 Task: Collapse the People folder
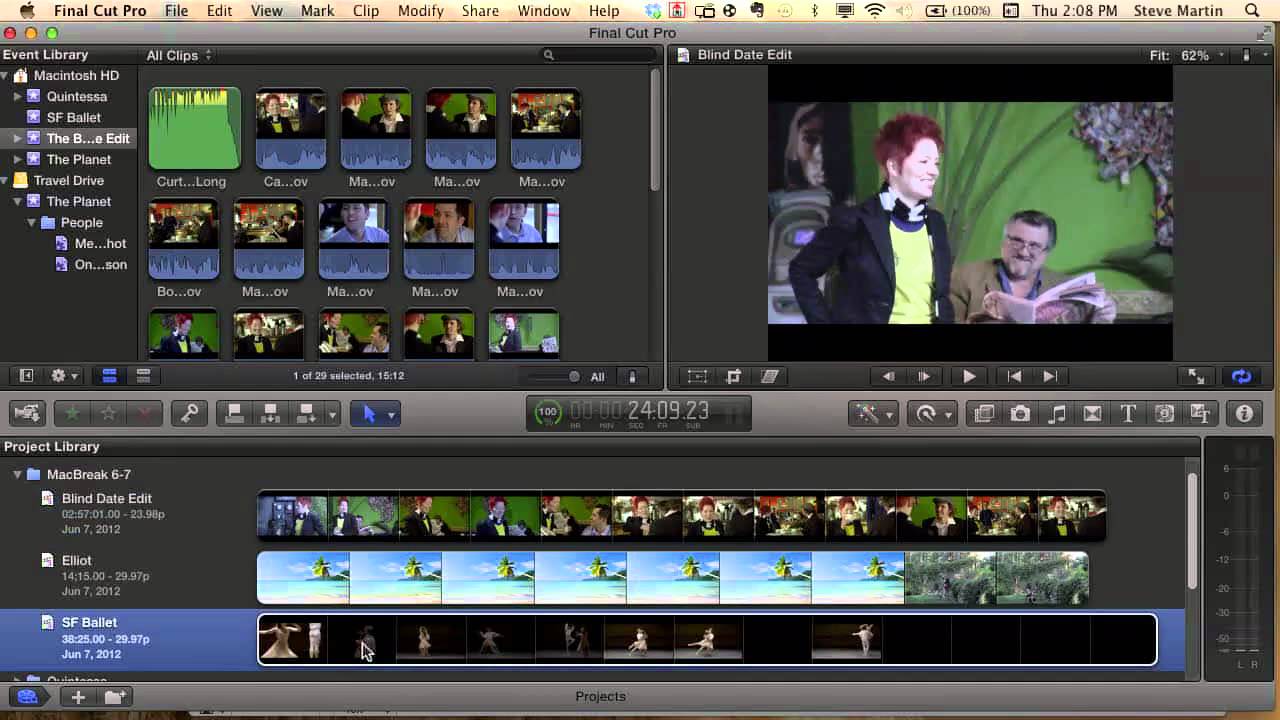point(32,223)
